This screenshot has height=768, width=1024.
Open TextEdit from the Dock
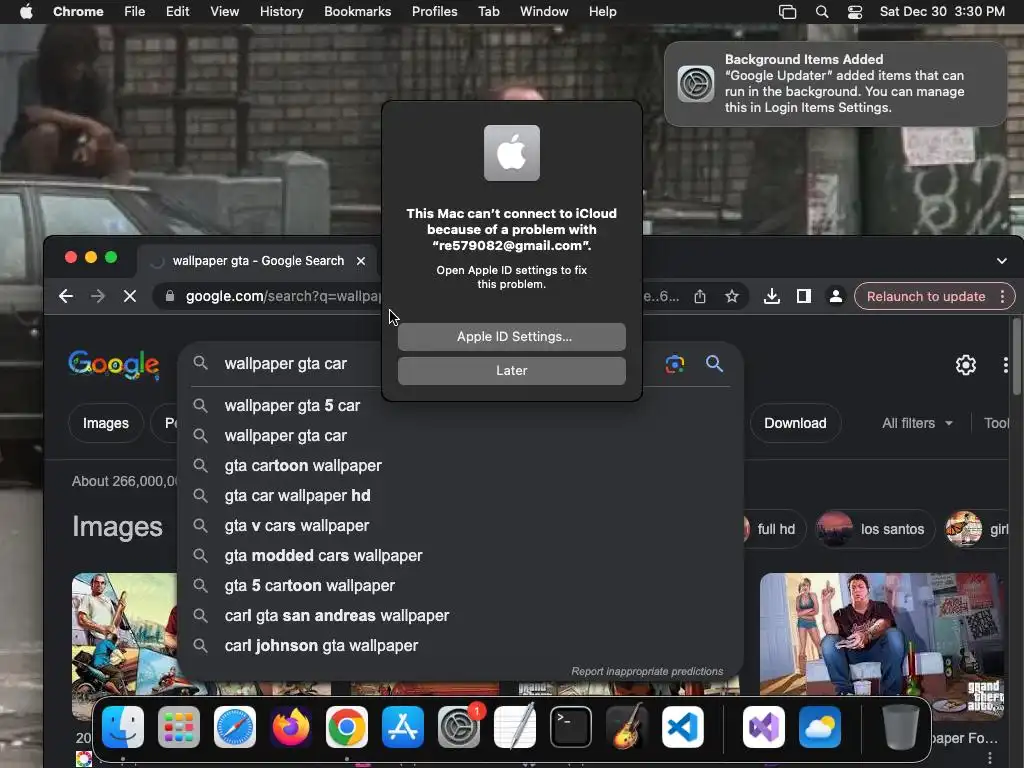(515, 727)
